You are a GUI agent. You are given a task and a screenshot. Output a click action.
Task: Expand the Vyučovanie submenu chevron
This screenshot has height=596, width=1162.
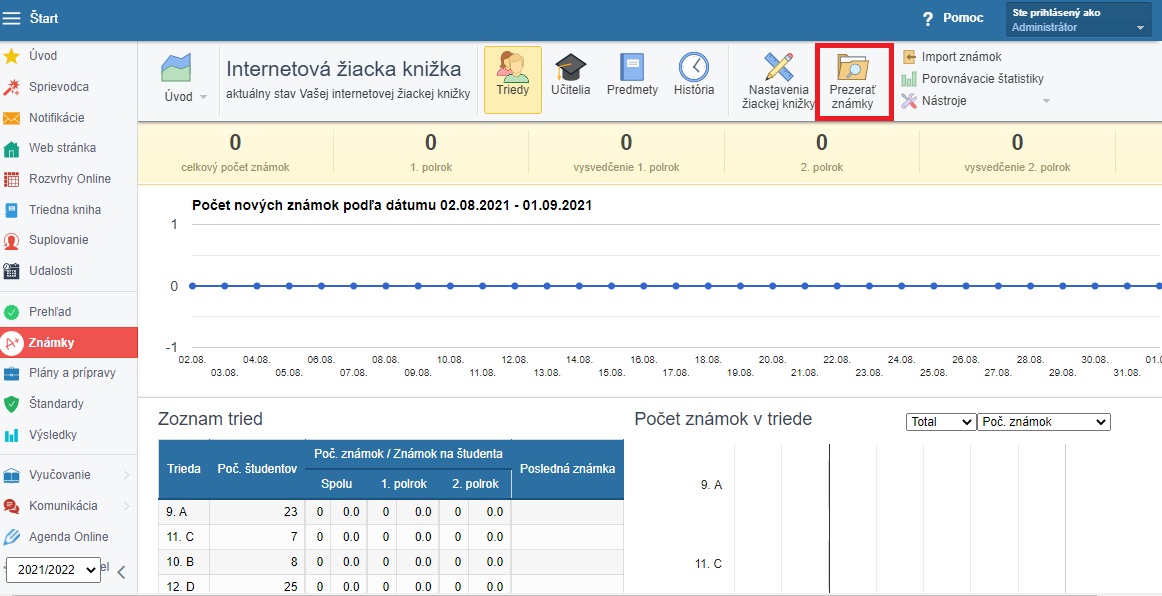point(127,475)
